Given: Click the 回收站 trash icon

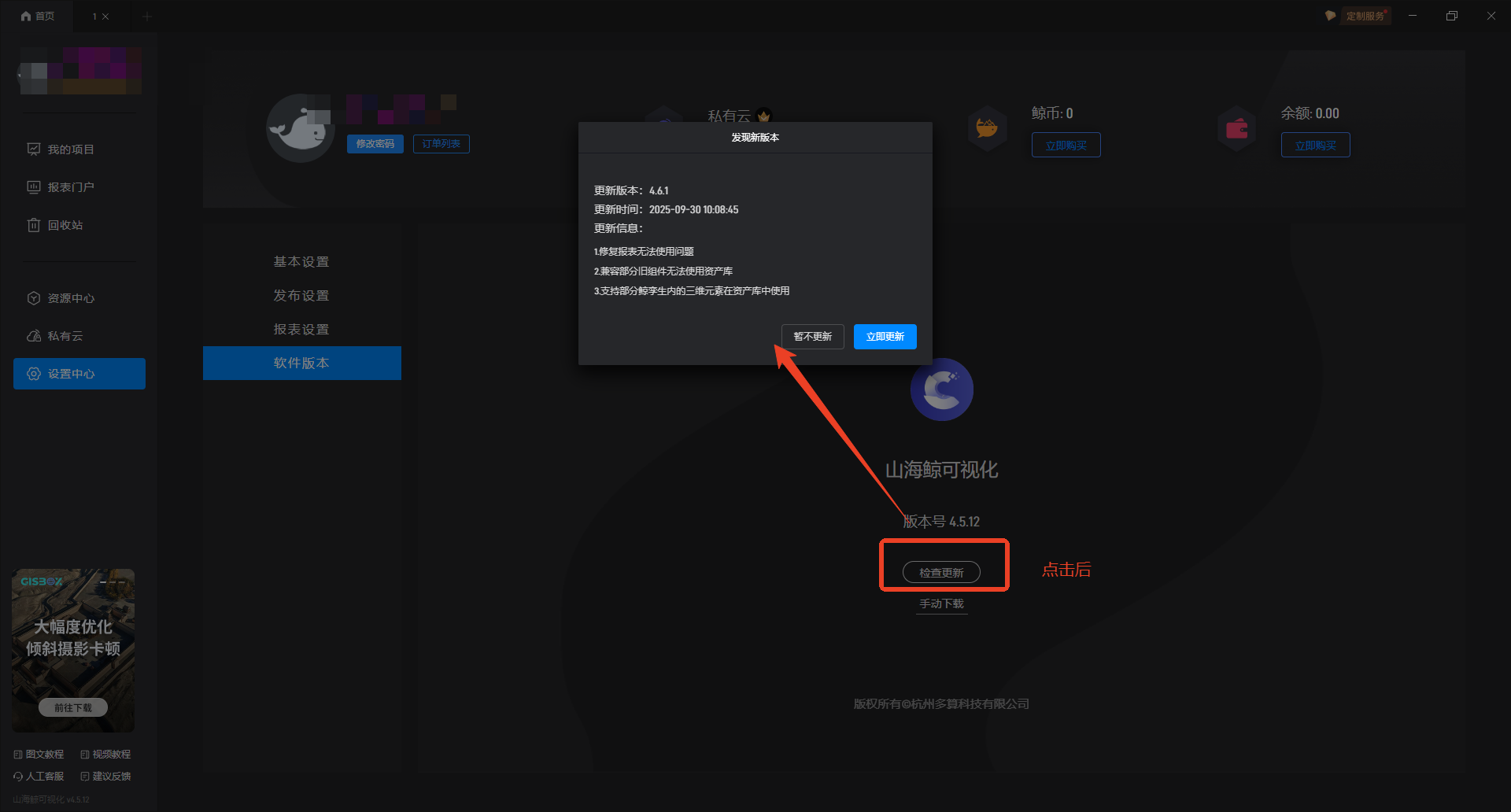Looking at the screenshot, I should [34, 225].
